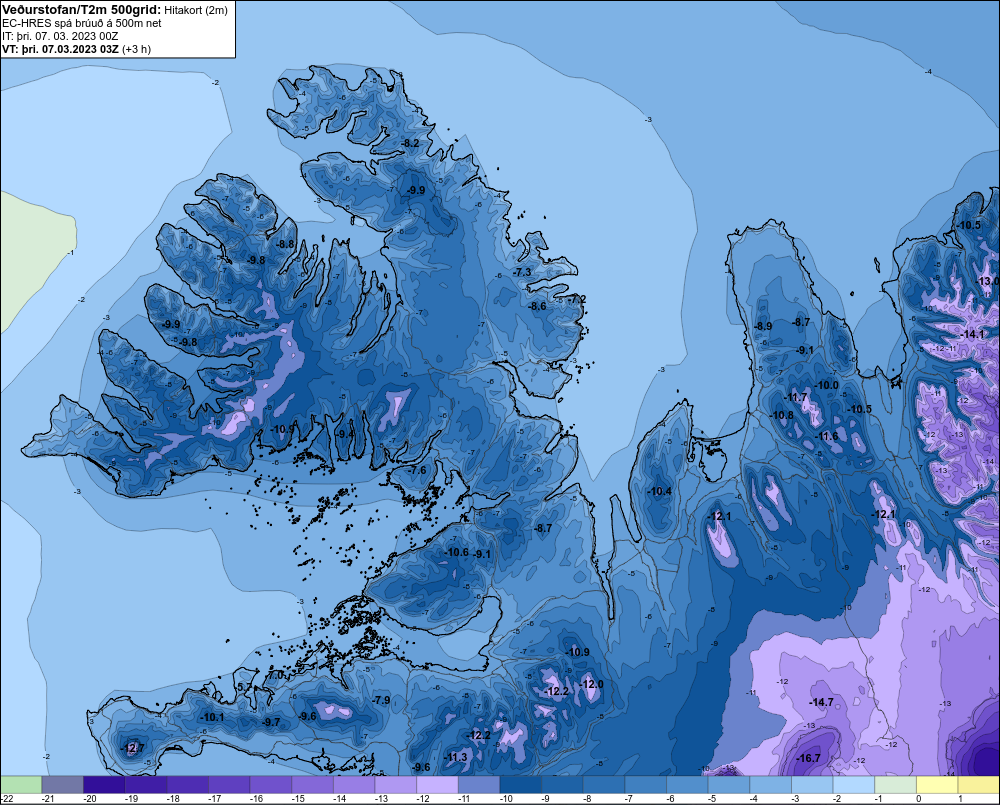Select the -20 legend color swatch
This screenshot has width=1000, height=805.
(104, 784)
